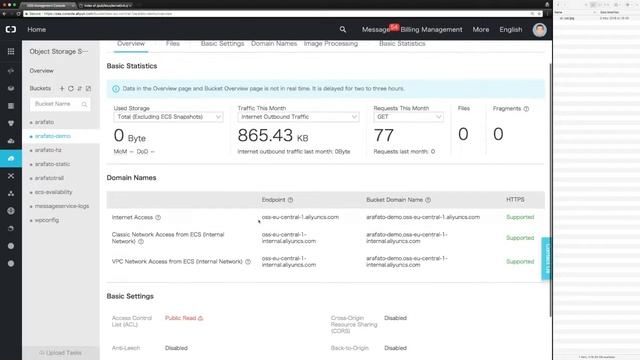640x360 pixels.
Task: Click the sidebar icon below the grid icon
Action: pos(11,71)
